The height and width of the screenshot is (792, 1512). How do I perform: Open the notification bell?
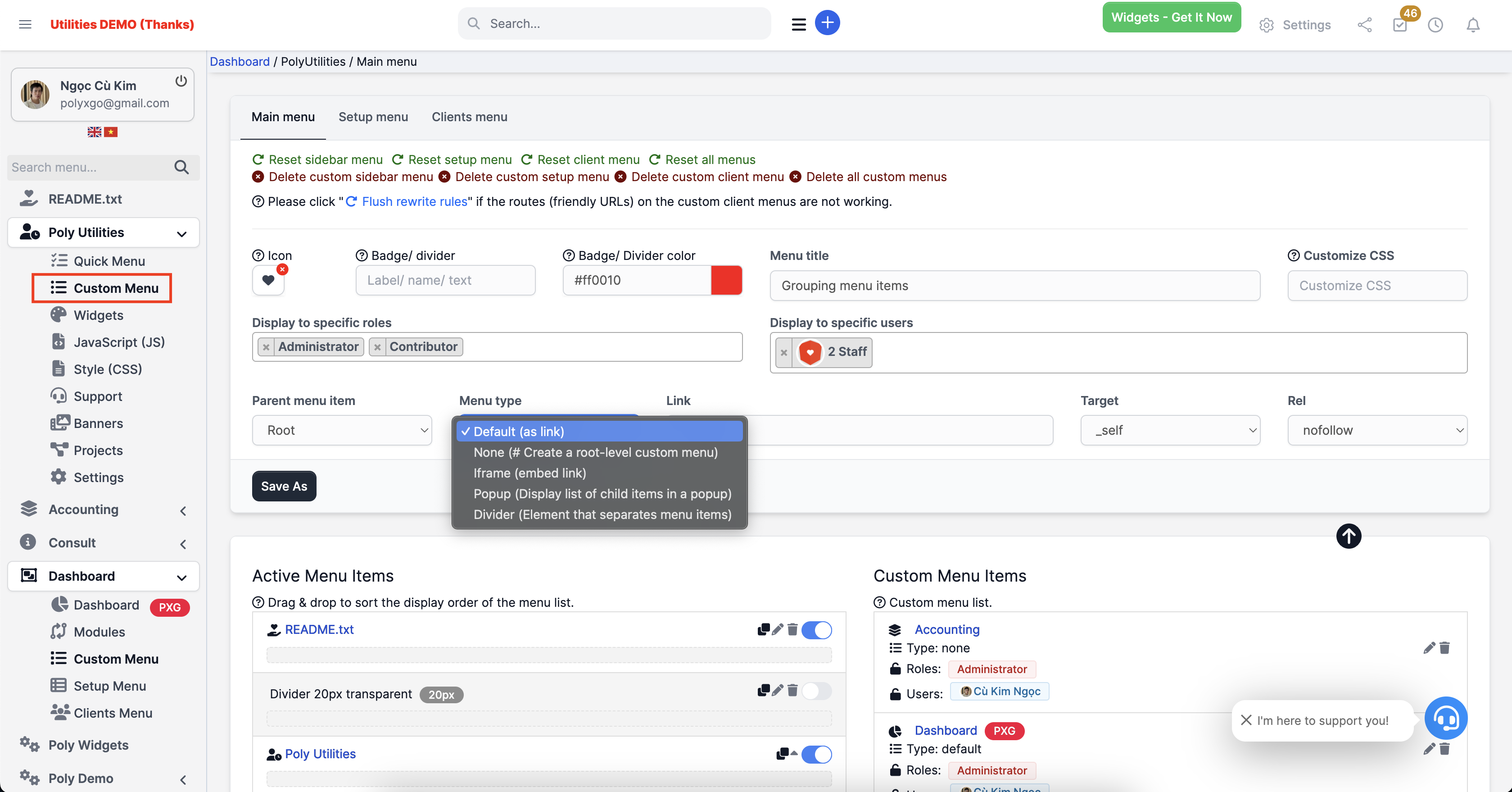(1473, 25)
